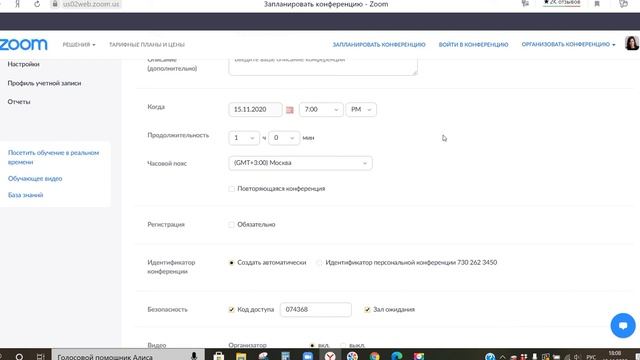Open the duration minutes dropdown showing 0
Screen dimensions: 640x360
284,138
